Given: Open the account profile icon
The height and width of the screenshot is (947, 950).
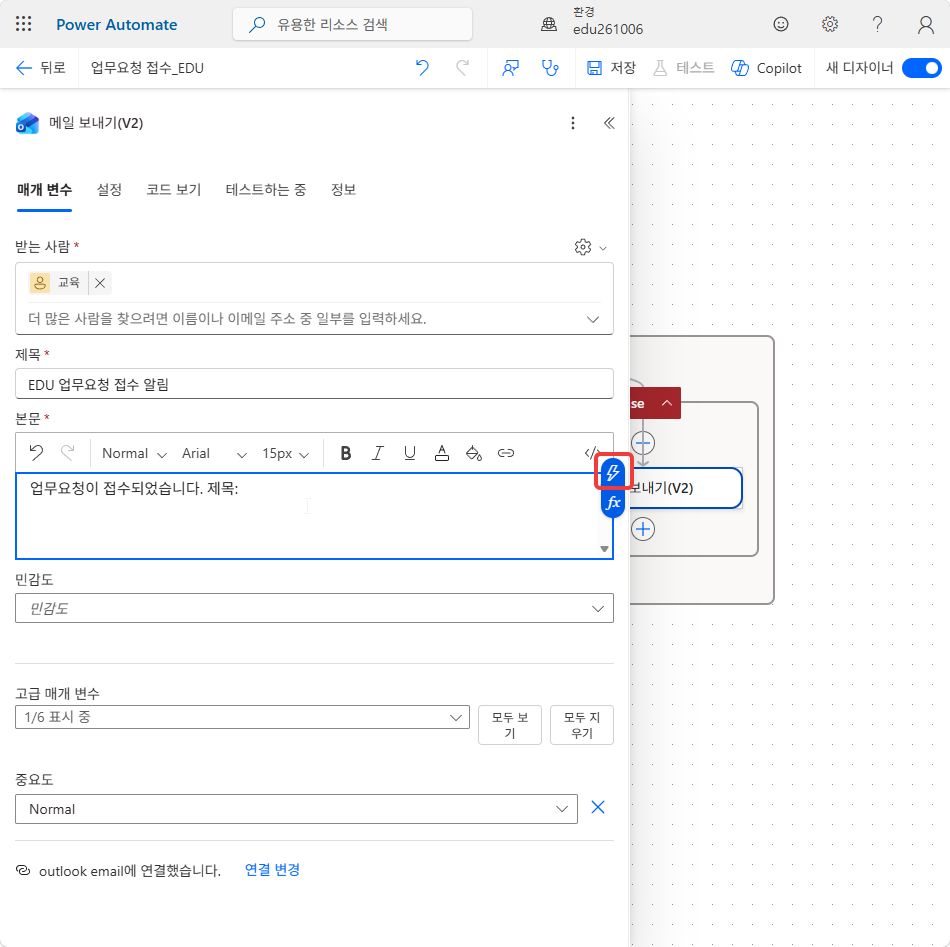Looking at the screenshot, I should (x=925, y=24).
